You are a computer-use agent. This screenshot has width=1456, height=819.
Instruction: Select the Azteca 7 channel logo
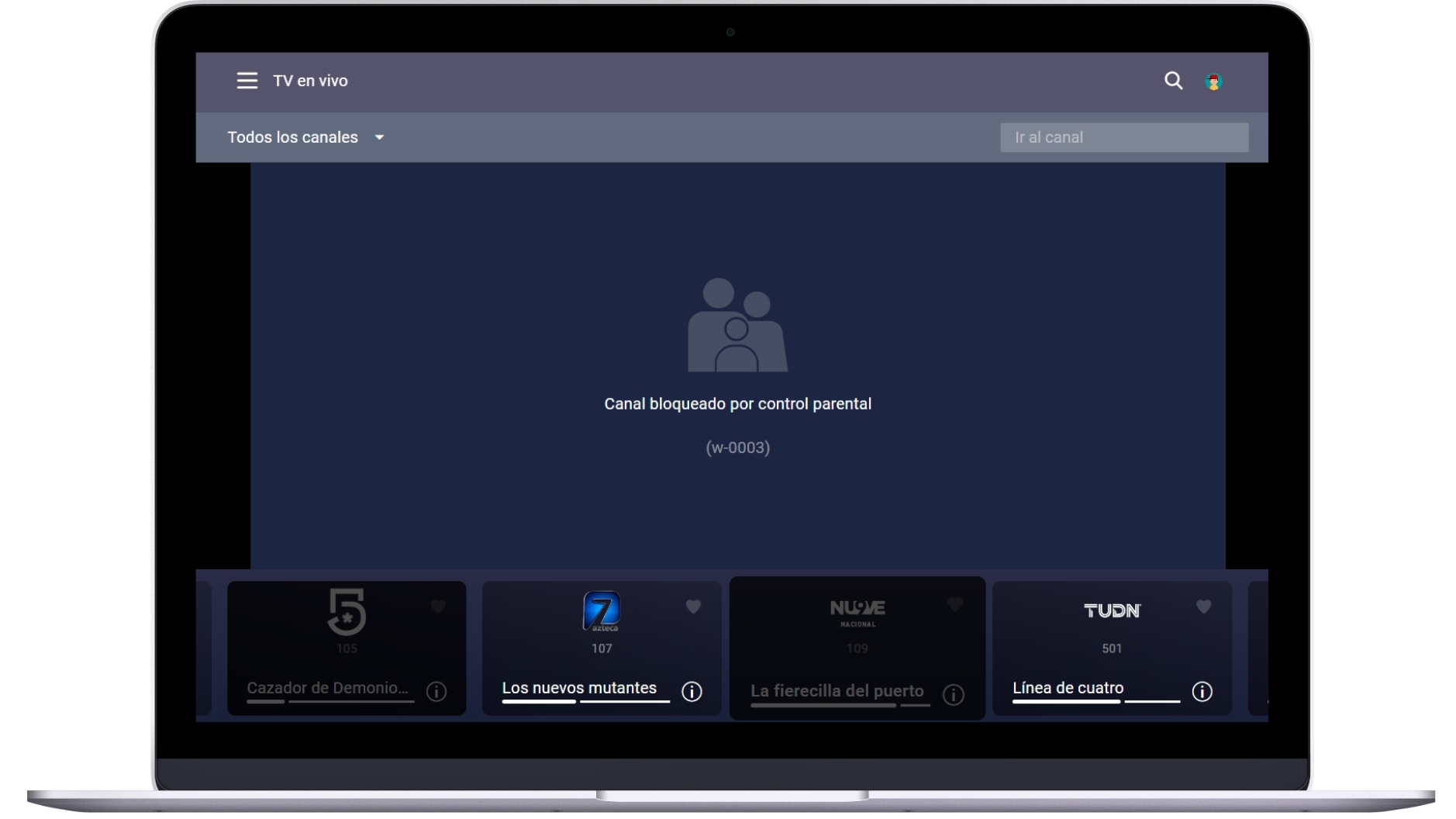(602, 611)
